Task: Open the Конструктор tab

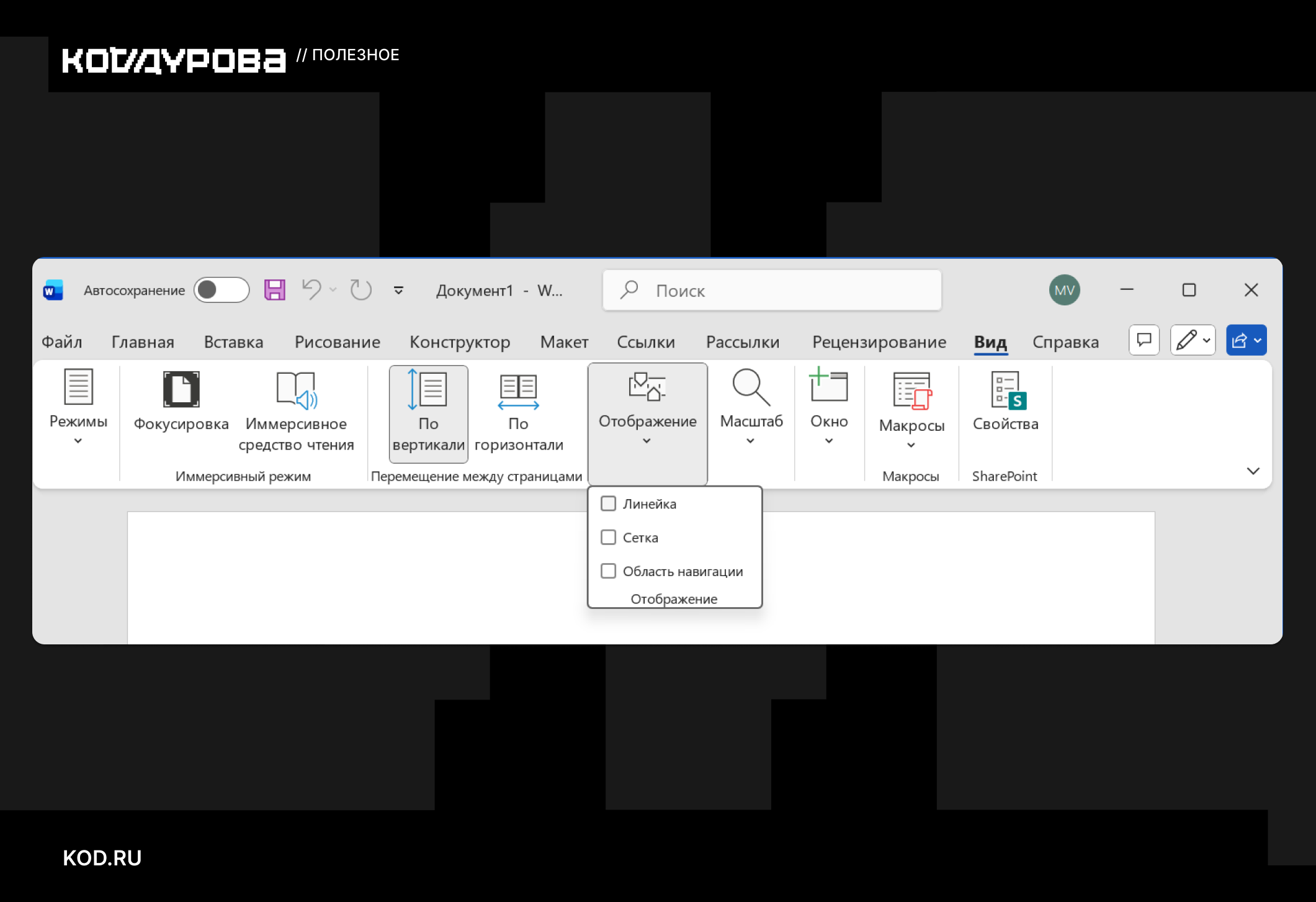Action: (460, 341)
